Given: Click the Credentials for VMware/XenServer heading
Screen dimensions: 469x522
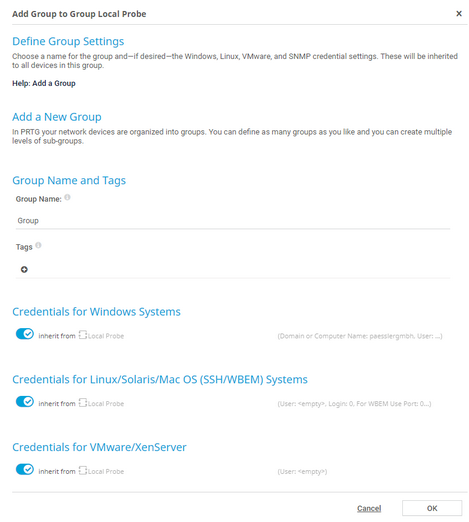Looking at the screenshot, I should [x=99, y=447].
